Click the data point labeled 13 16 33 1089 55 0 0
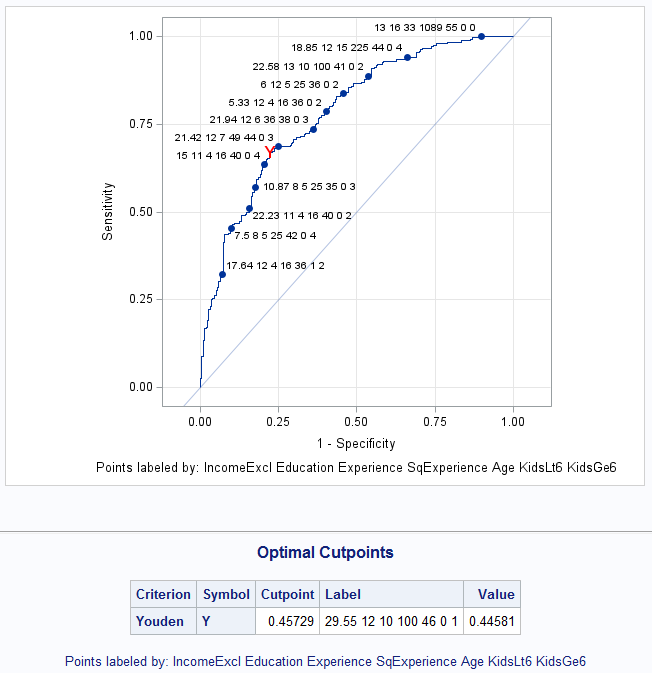This screenshot has width=652, height=673. (481, 36)
